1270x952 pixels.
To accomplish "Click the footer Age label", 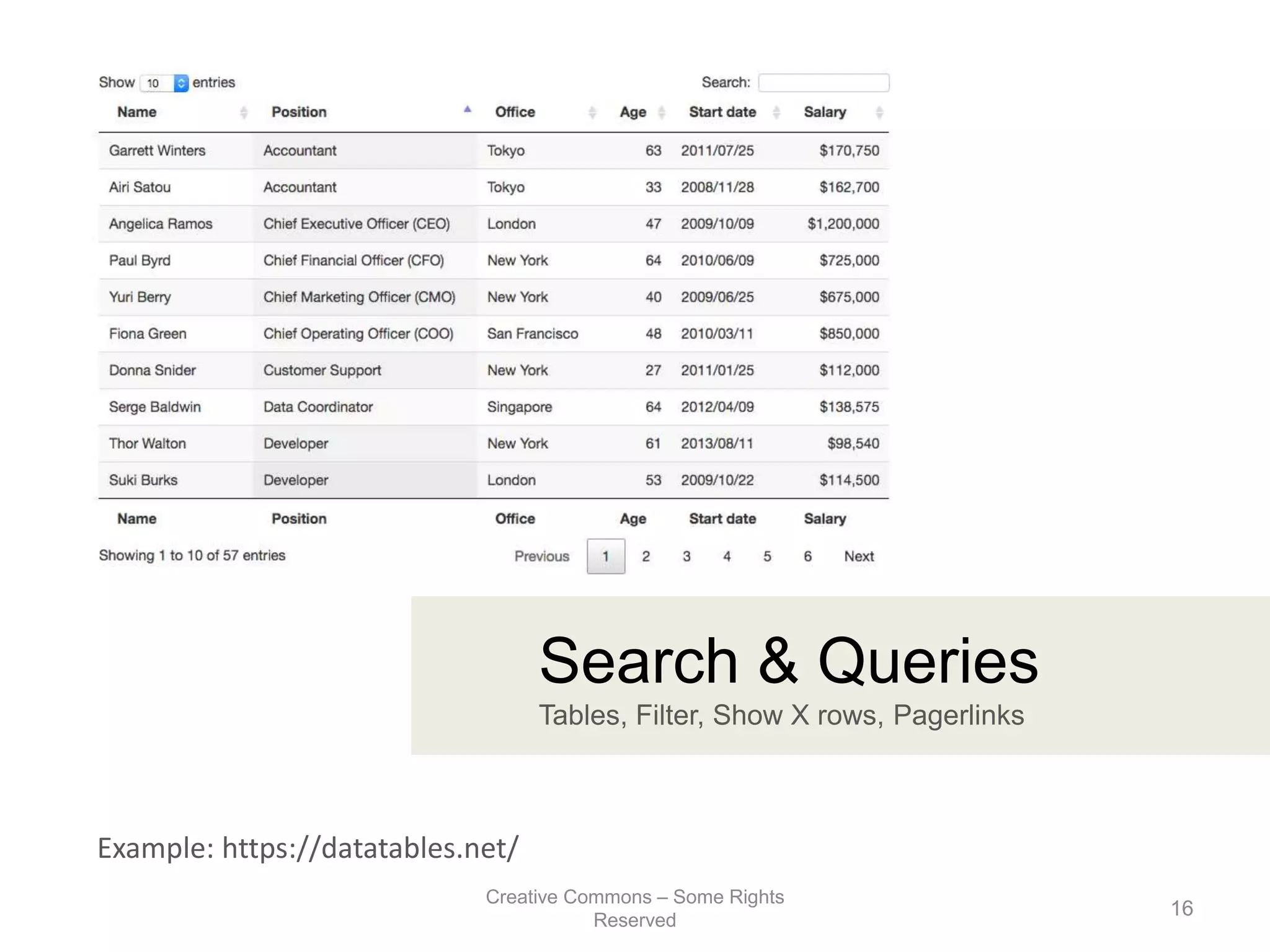I will [633, 519].
